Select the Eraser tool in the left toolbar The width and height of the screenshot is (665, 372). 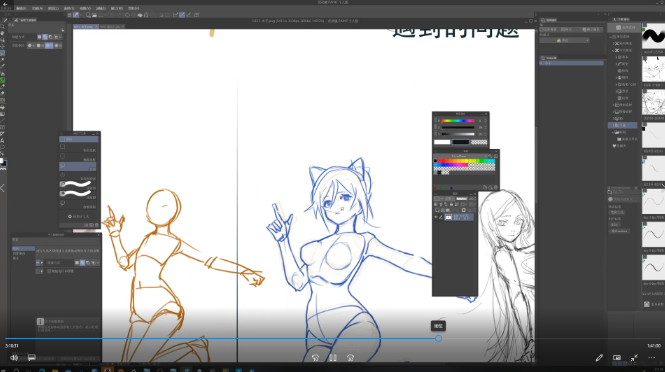click(3, 93)
